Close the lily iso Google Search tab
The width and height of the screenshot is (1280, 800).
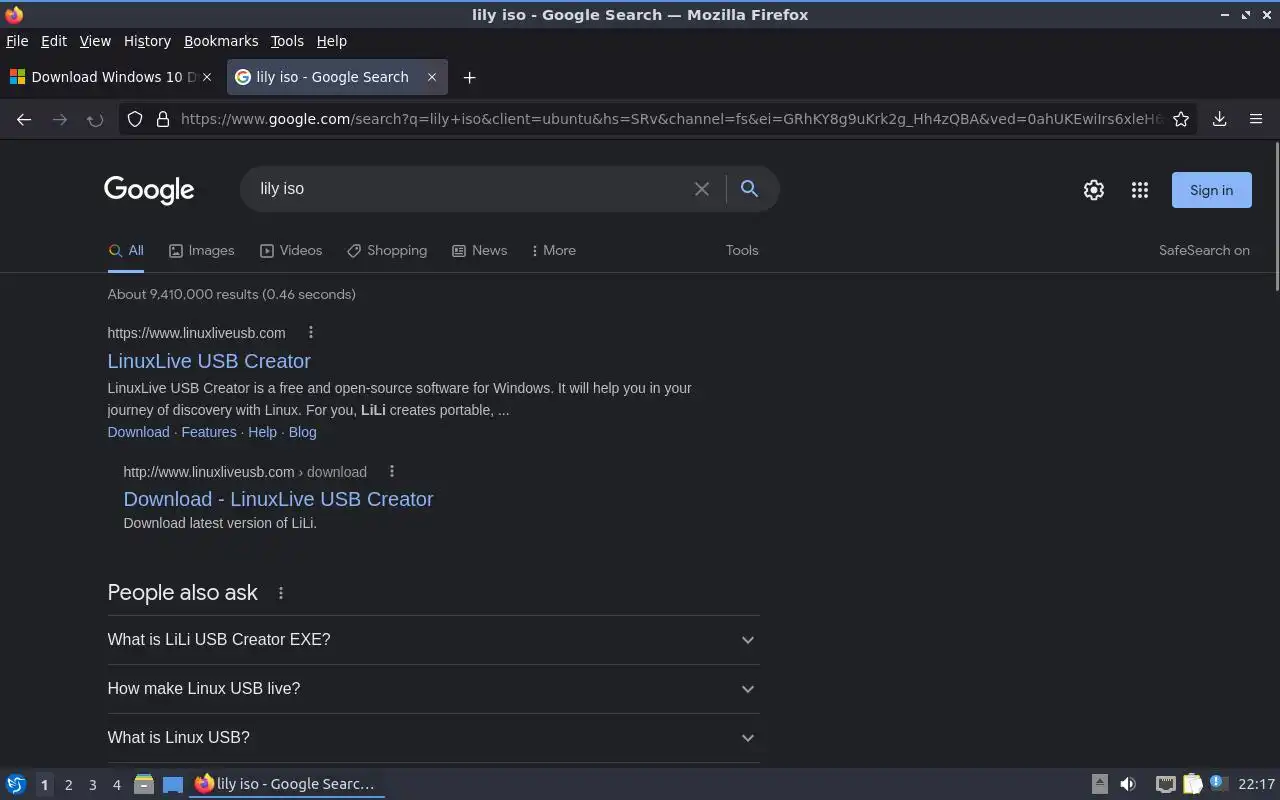[432, 77]
